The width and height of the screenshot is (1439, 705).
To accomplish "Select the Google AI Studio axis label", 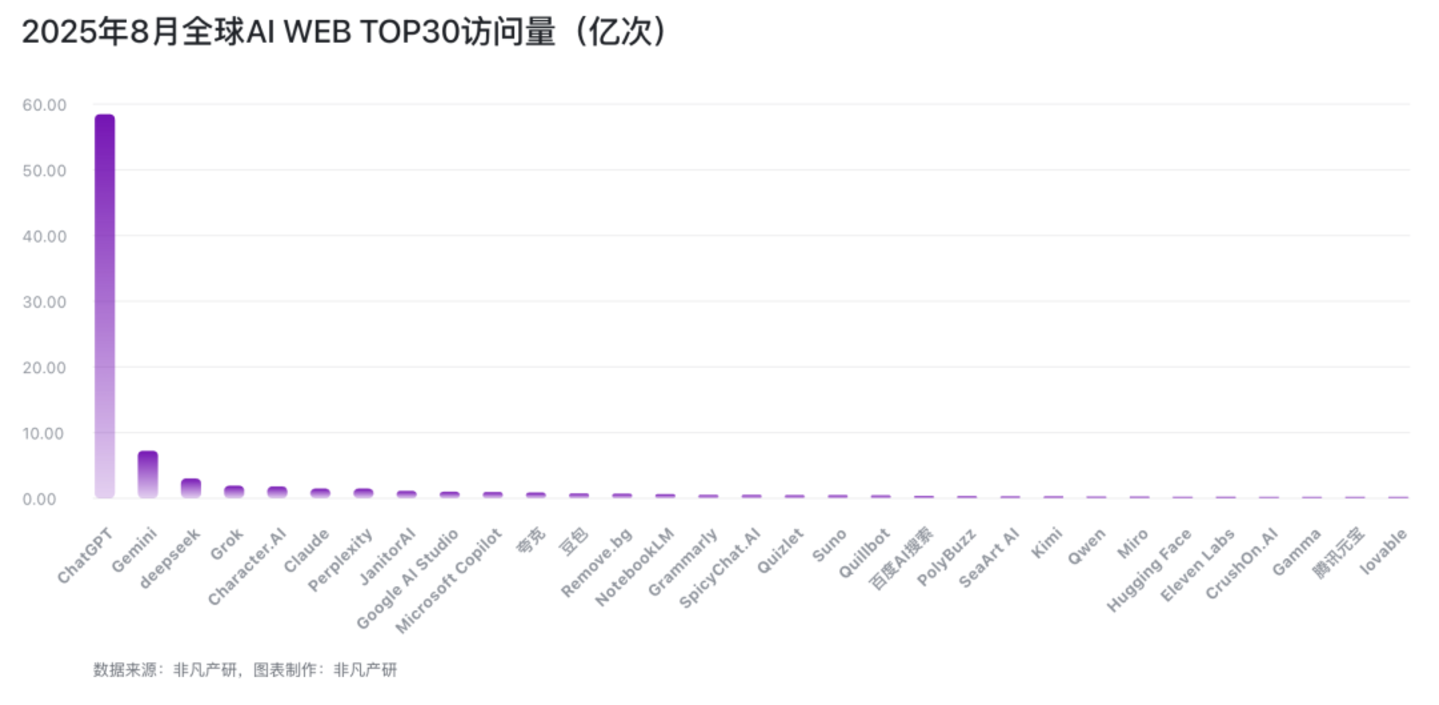I will [x=409, y=579].
